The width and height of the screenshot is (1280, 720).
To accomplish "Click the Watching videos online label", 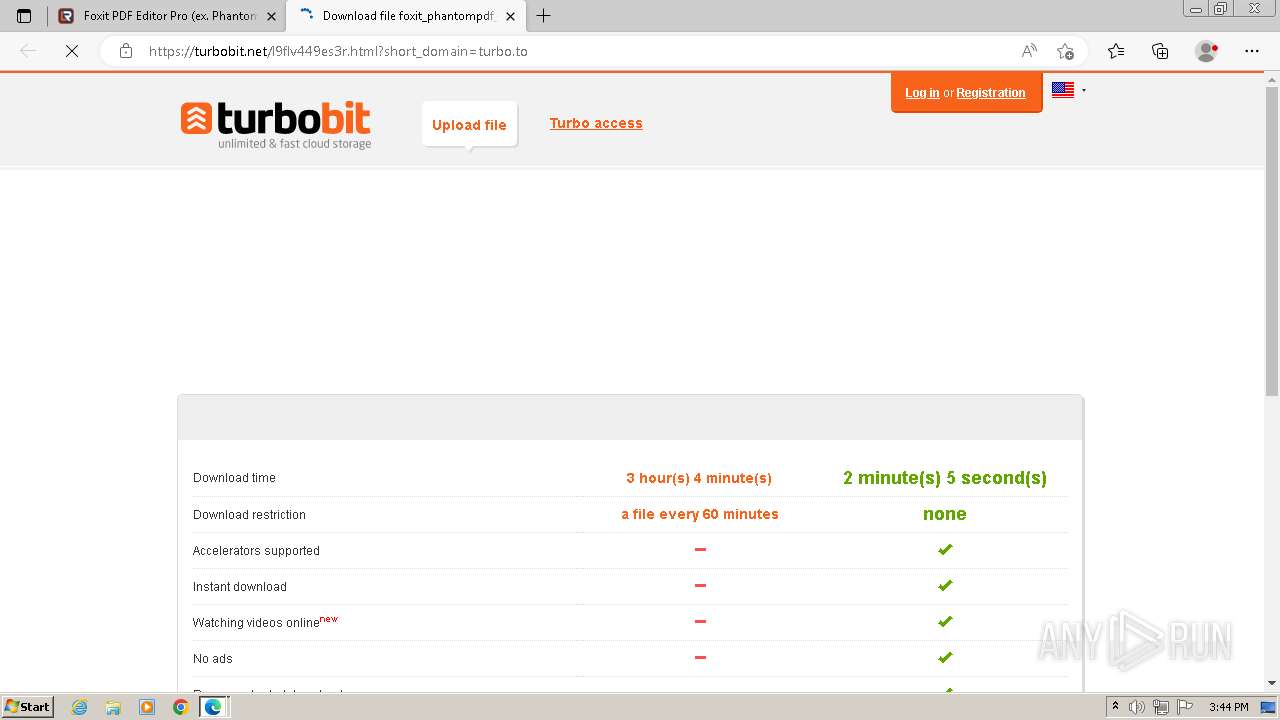I will tap(256, 622).
